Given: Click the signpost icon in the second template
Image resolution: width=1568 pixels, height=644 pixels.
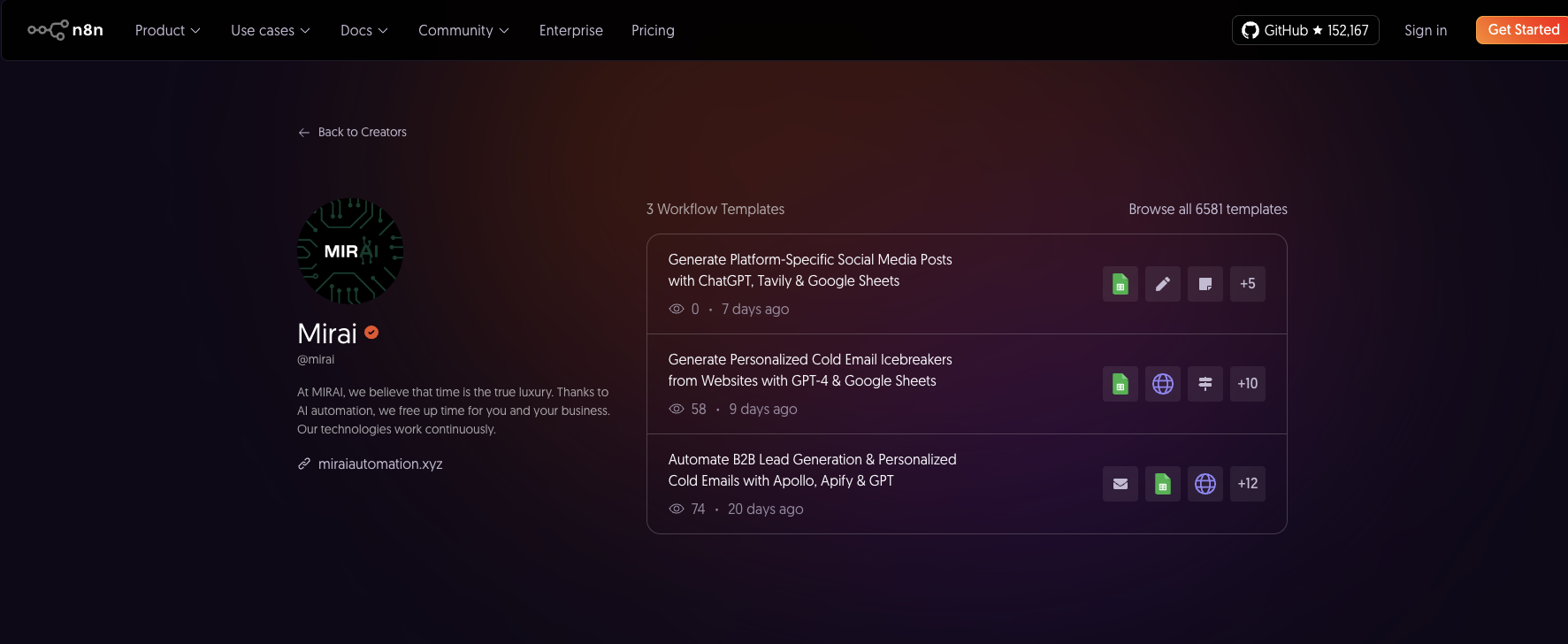Looking at the screenshot, I should (x=1205, y=384).
